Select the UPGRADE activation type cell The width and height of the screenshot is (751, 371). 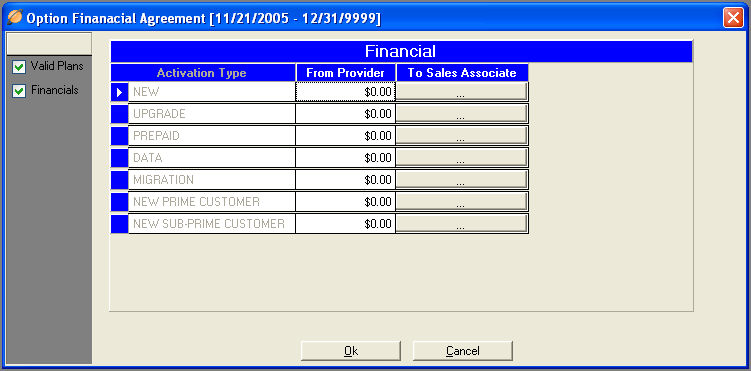coord(212,113)
